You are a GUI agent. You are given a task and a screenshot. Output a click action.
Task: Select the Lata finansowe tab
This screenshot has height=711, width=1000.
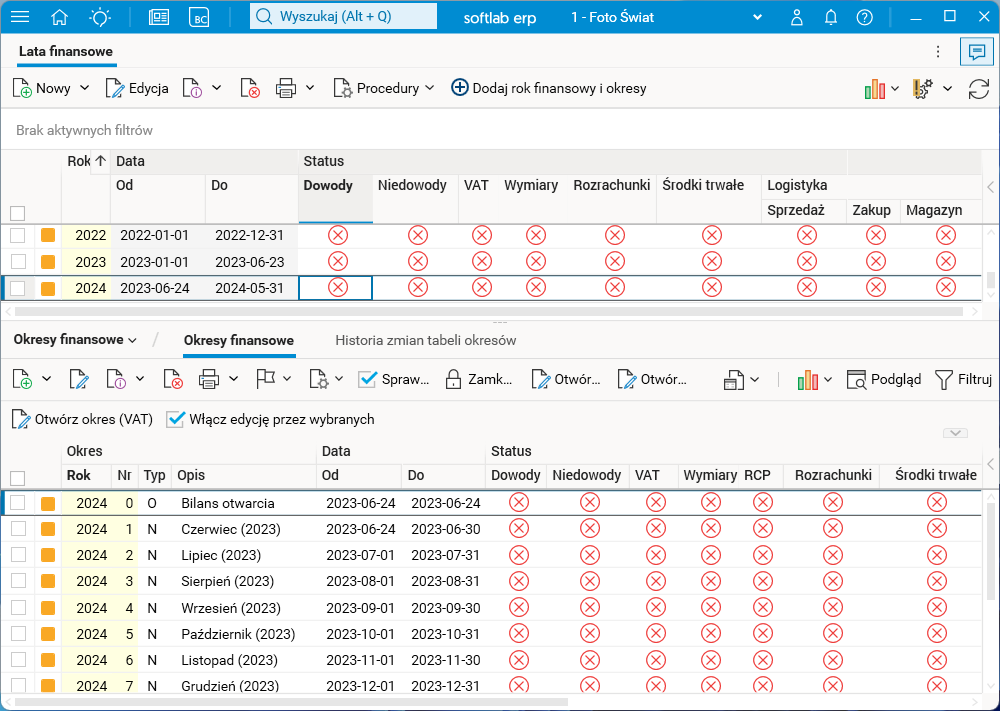point(66,52)
